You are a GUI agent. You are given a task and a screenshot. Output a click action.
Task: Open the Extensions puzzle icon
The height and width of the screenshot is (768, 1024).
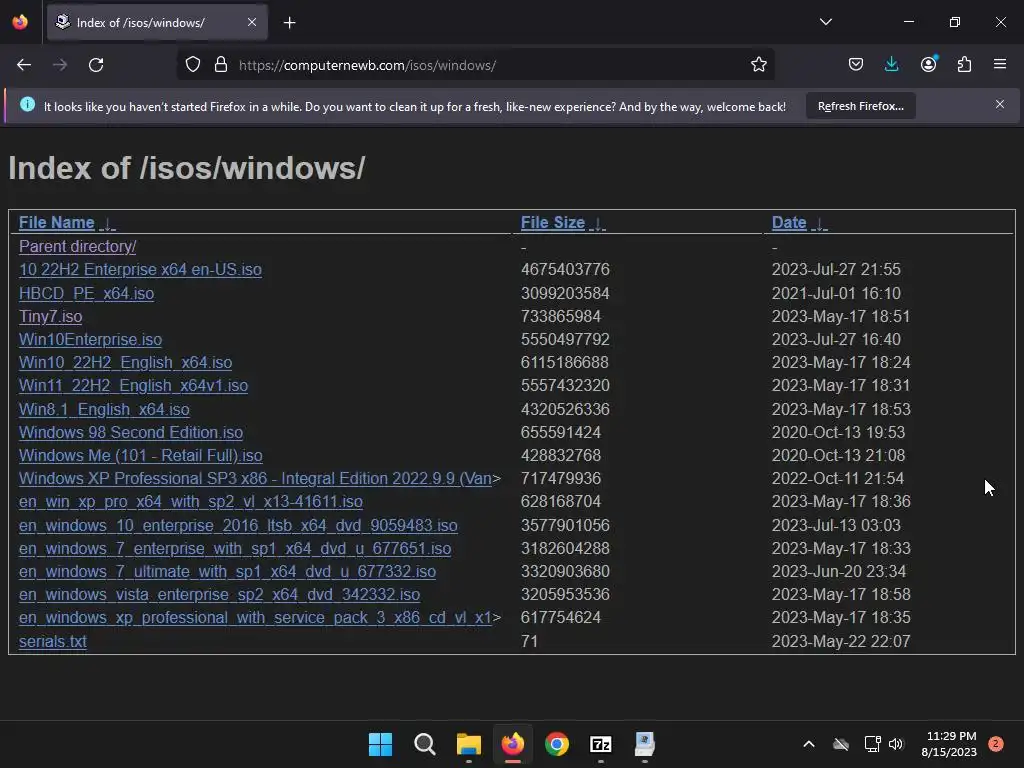click(964, 65)
